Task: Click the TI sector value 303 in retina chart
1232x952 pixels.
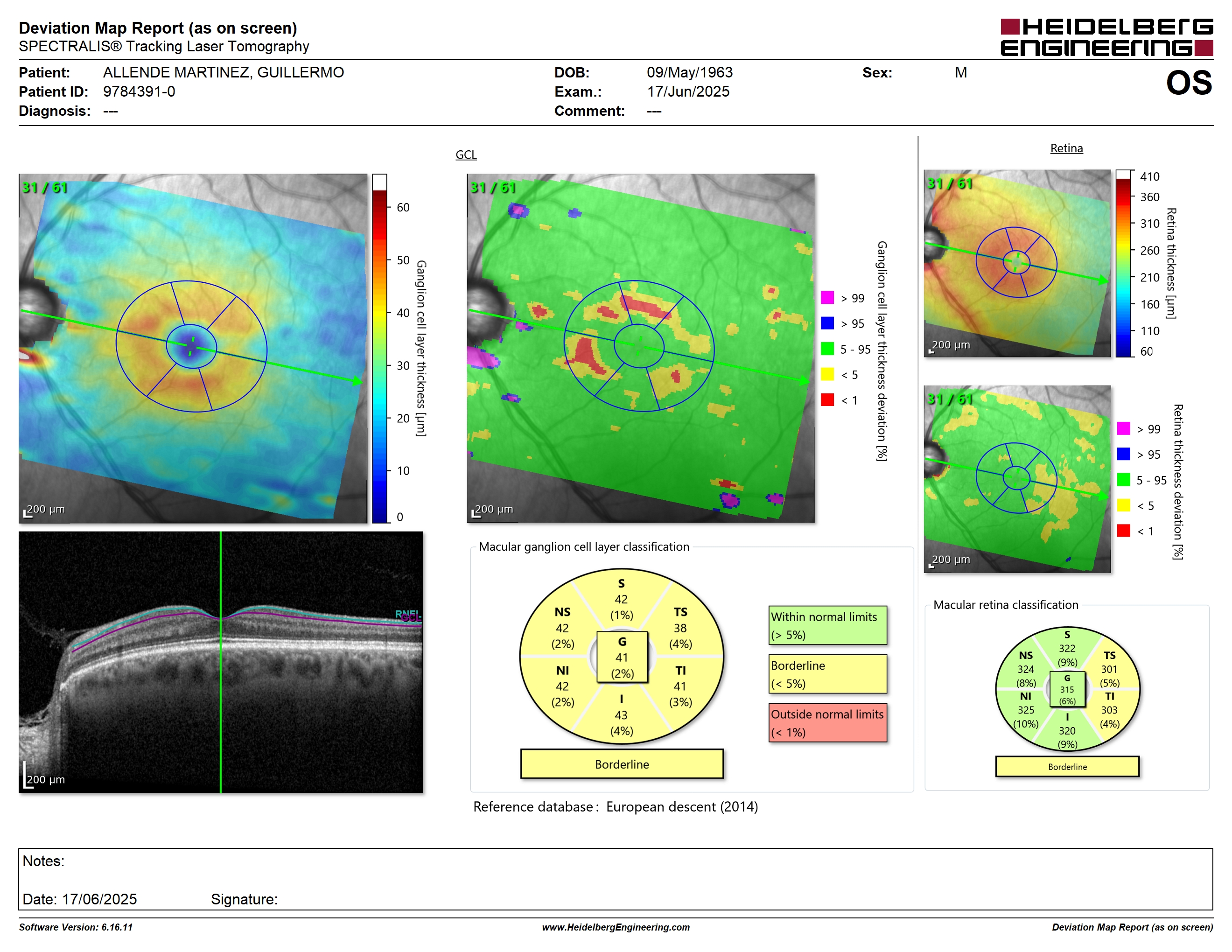Action: [1109, 710]
